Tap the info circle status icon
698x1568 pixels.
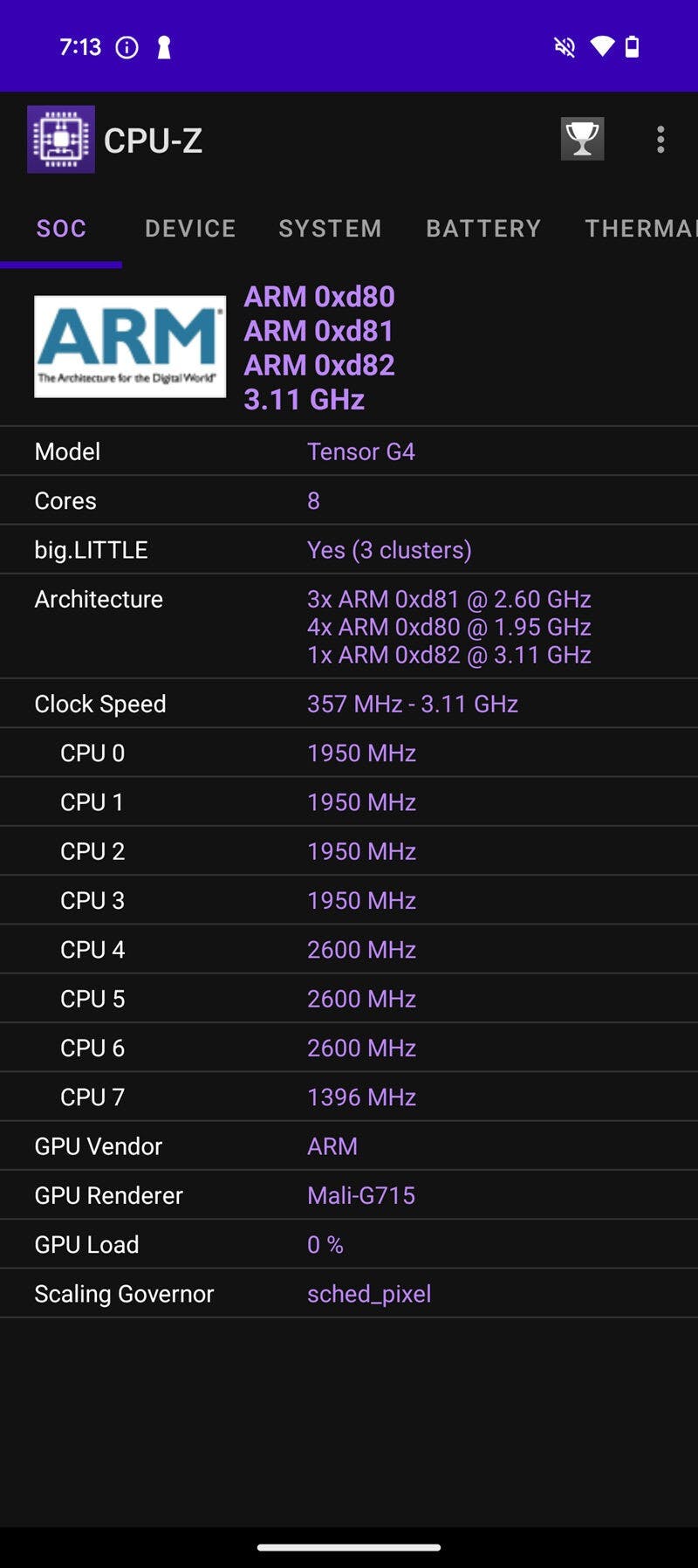(x=127, y=47)
